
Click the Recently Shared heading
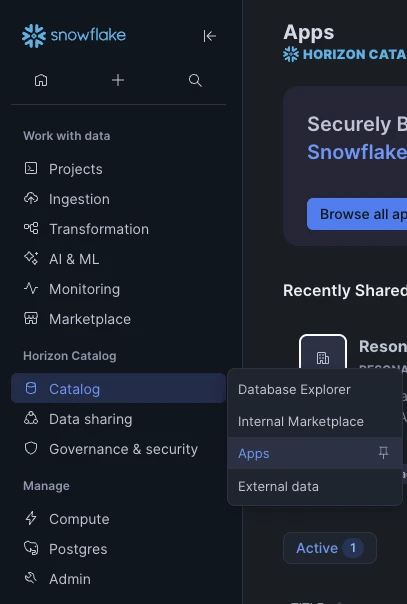click(x=345, y=290)
